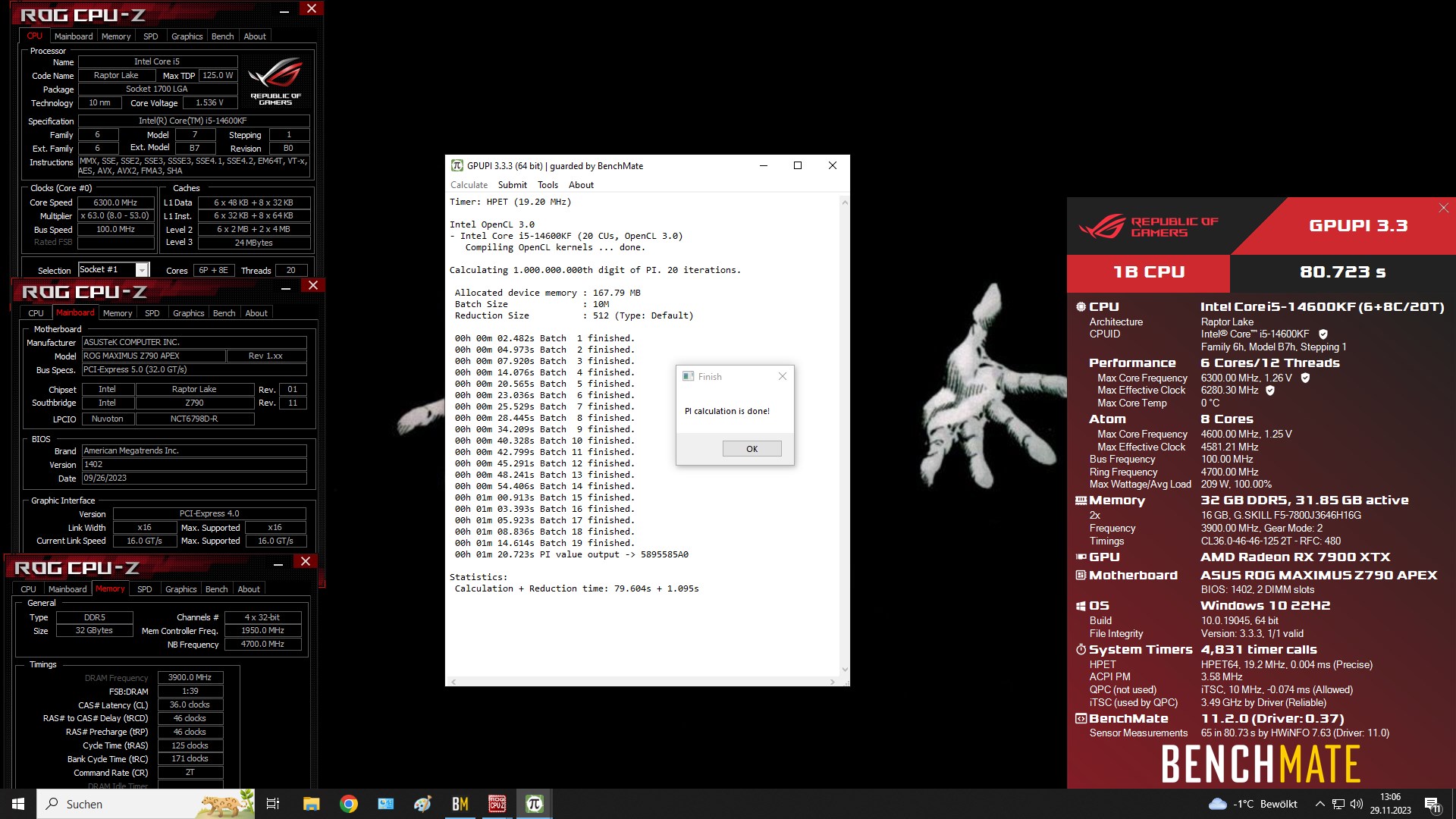Close the Finish dialog with X
Image resolution: width=1456 pixels, height=819 pixels.
pos(783,376)
